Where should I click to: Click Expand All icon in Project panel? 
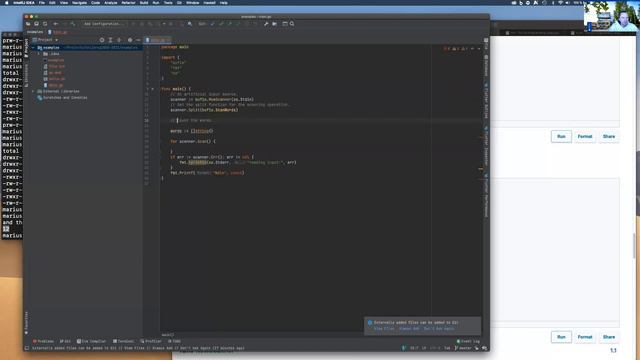pyautogui.click(x=110, y=40)
